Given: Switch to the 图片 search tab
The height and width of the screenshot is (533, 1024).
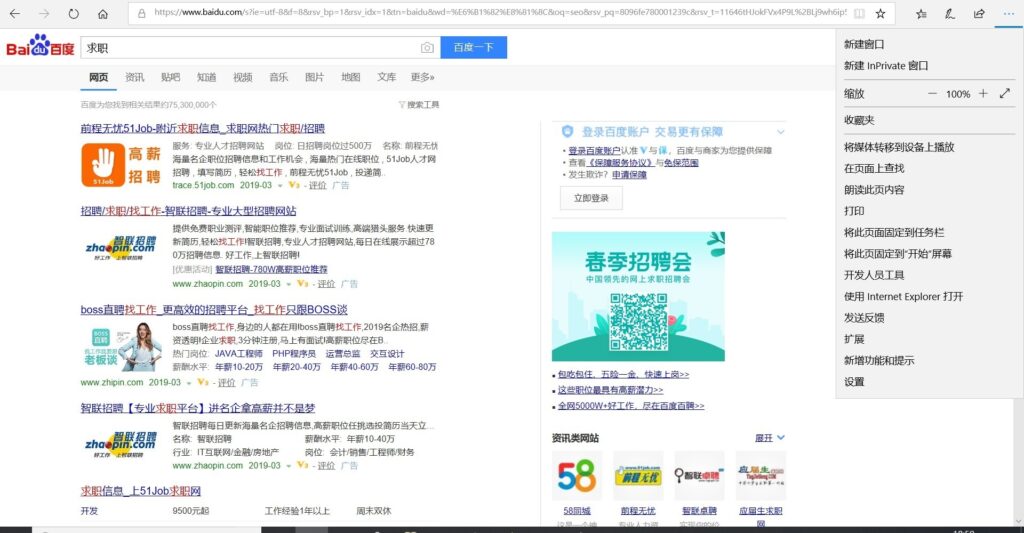Looking at the screenshot, I should click(314, 77).
